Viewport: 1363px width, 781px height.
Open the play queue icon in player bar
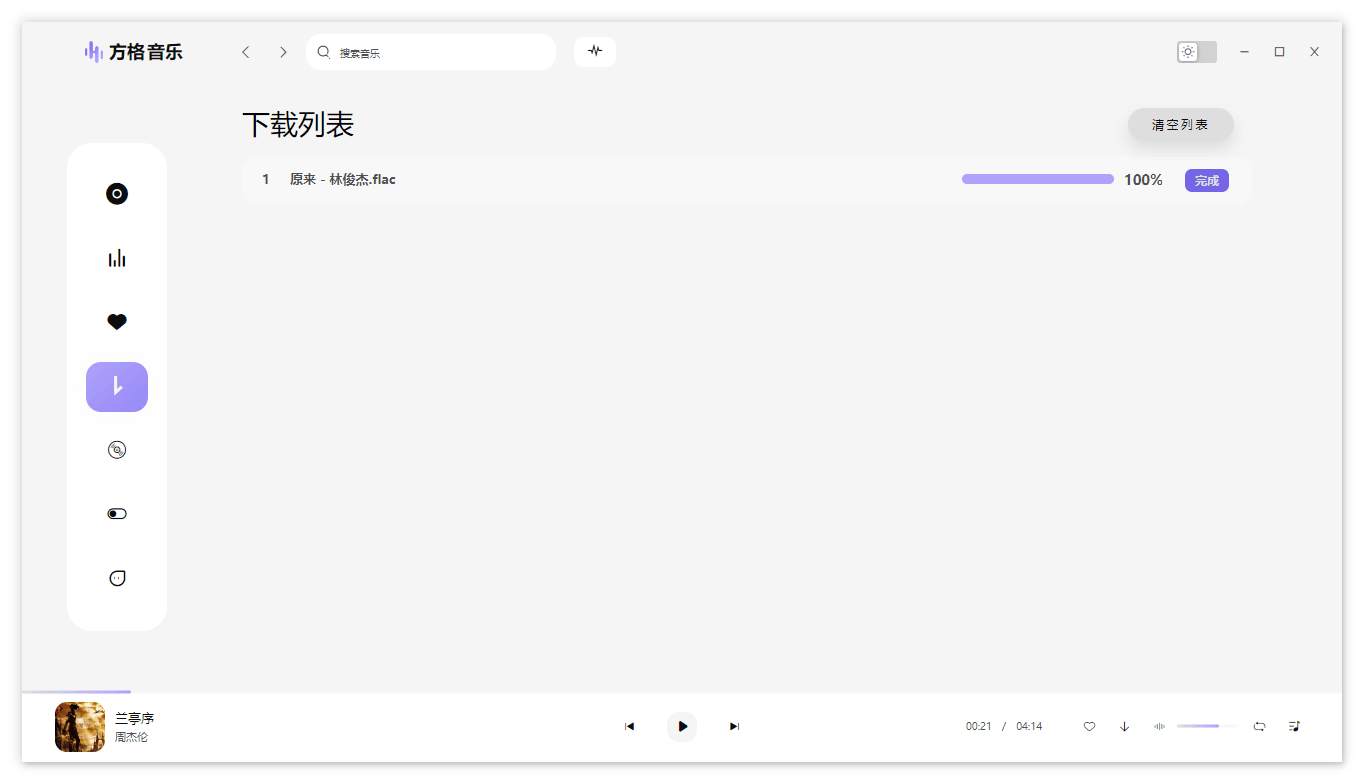coord(1293,726)
